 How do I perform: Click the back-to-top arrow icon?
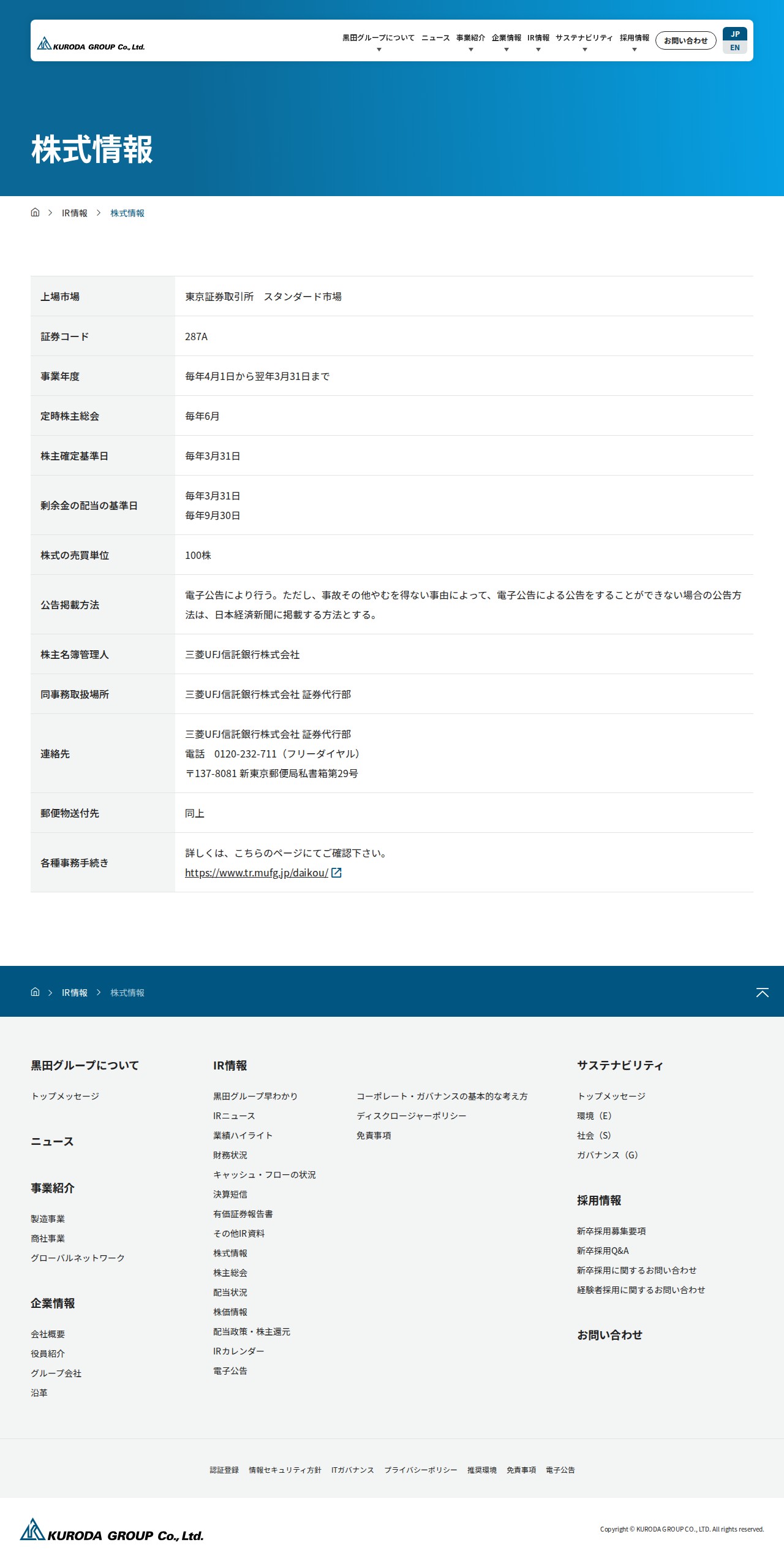pyautogui.click(x=762, y=992)
